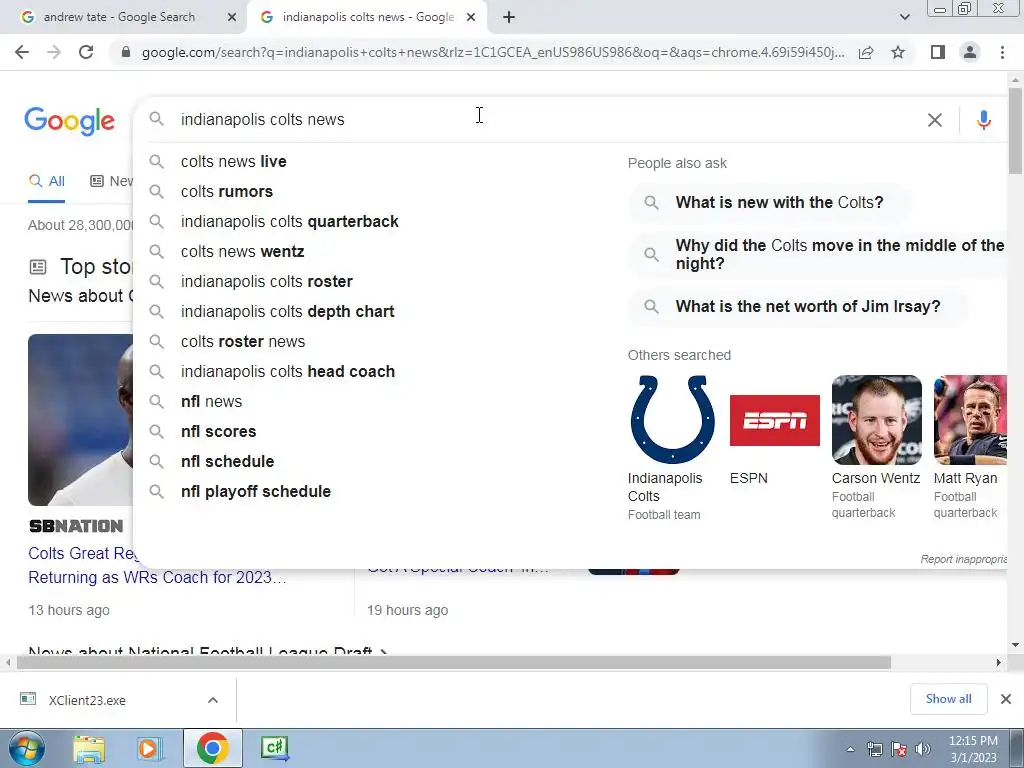Ask about the net worth of Jim Irsay
This screenshot has width=1024, height=768.
(798, 306)
